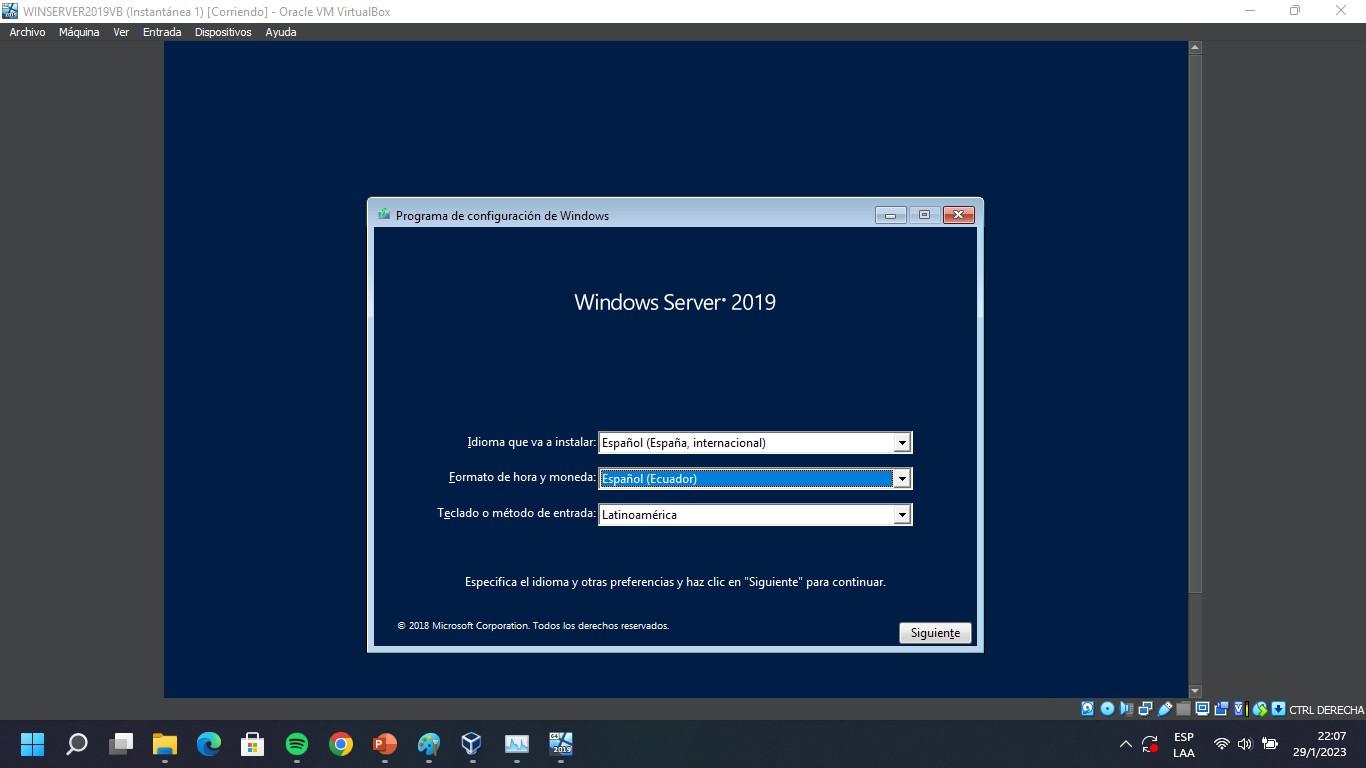Switch to Paint in the taskbar
This screenshot has width=1366, height=768.
[429, 744]
